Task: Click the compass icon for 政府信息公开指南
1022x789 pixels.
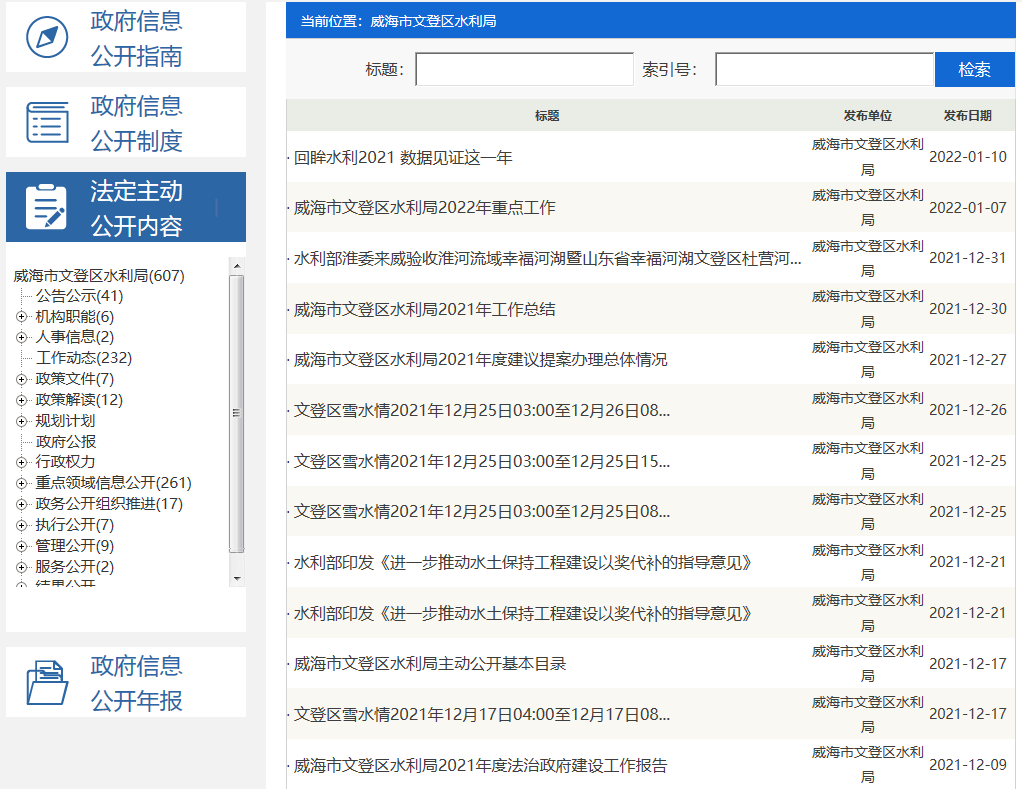Action: pyautogui.click(x=48, y=37)
